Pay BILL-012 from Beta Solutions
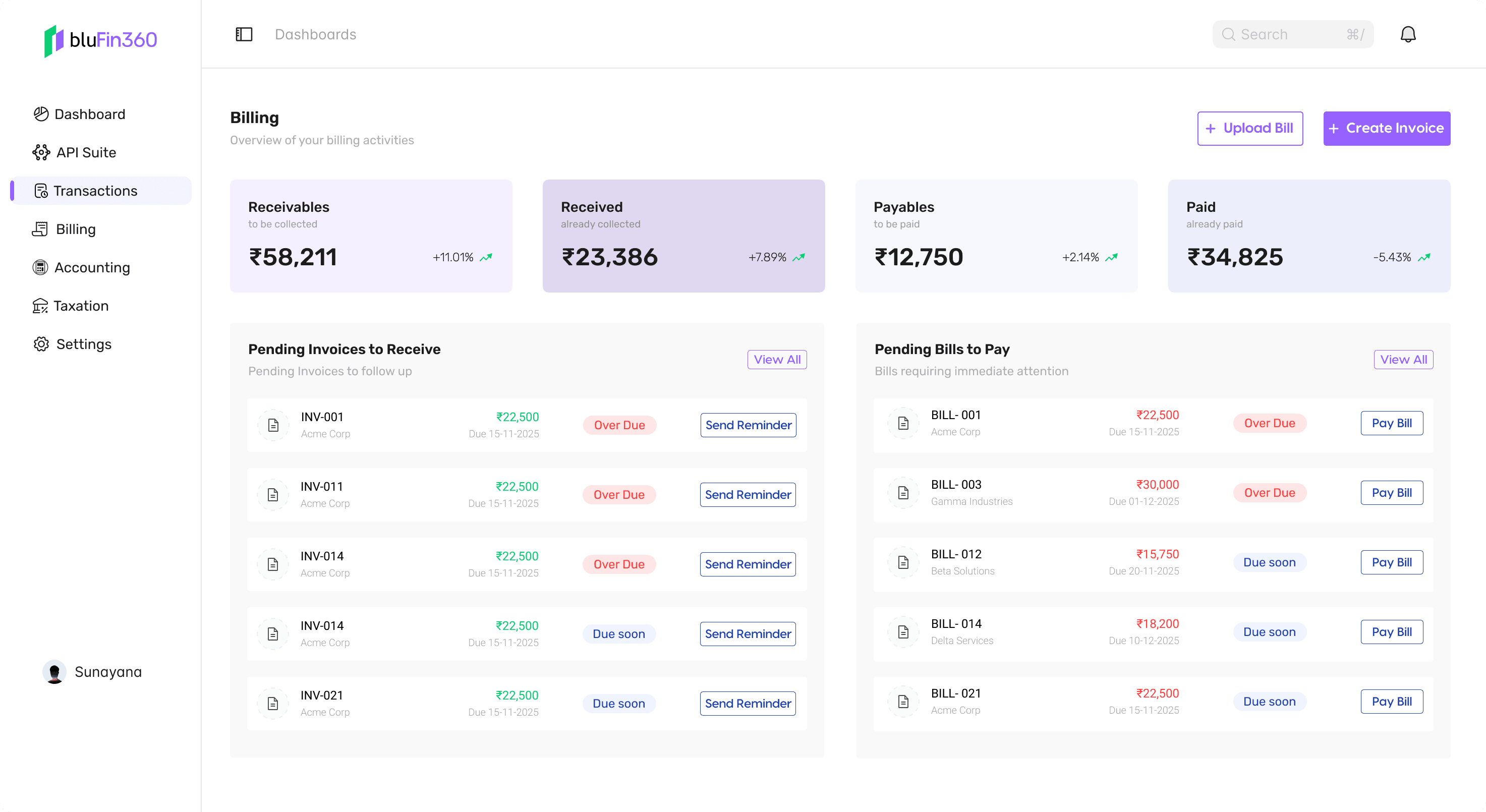Viewport: 1486px width, 812px height. pyautogui.click(x=1392, y=562)
